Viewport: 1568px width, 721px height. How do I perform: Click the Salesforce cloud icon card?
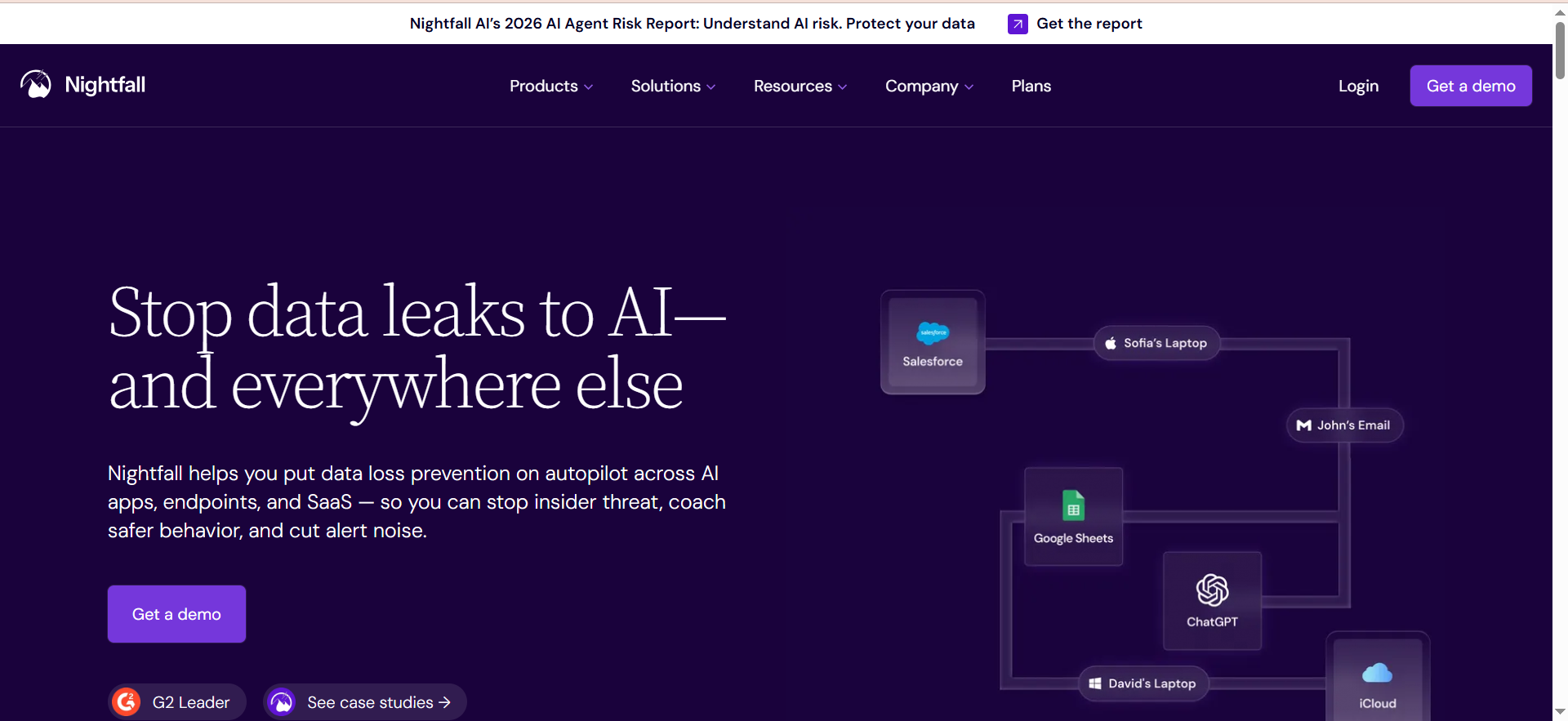pos(933,342)
